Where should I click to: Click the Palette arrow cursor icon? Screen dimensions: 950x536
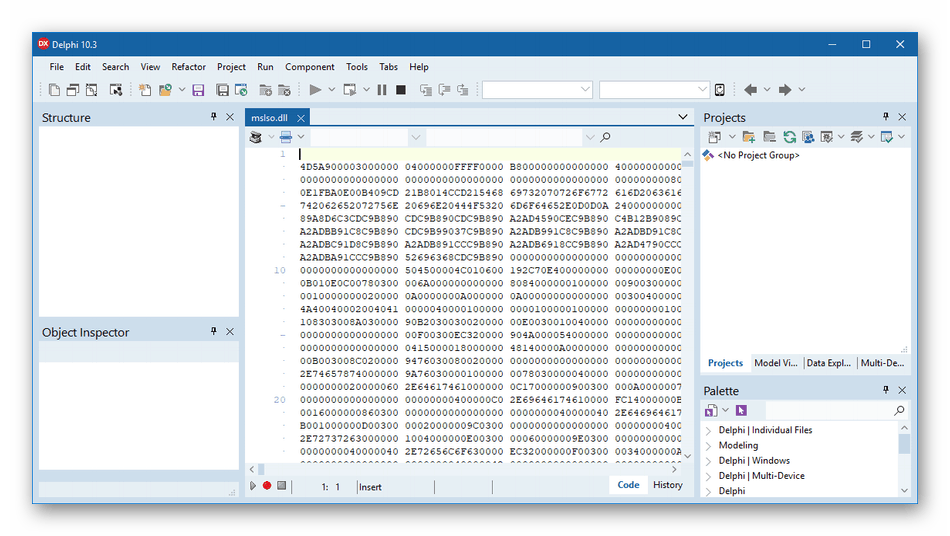pos(741,411)
